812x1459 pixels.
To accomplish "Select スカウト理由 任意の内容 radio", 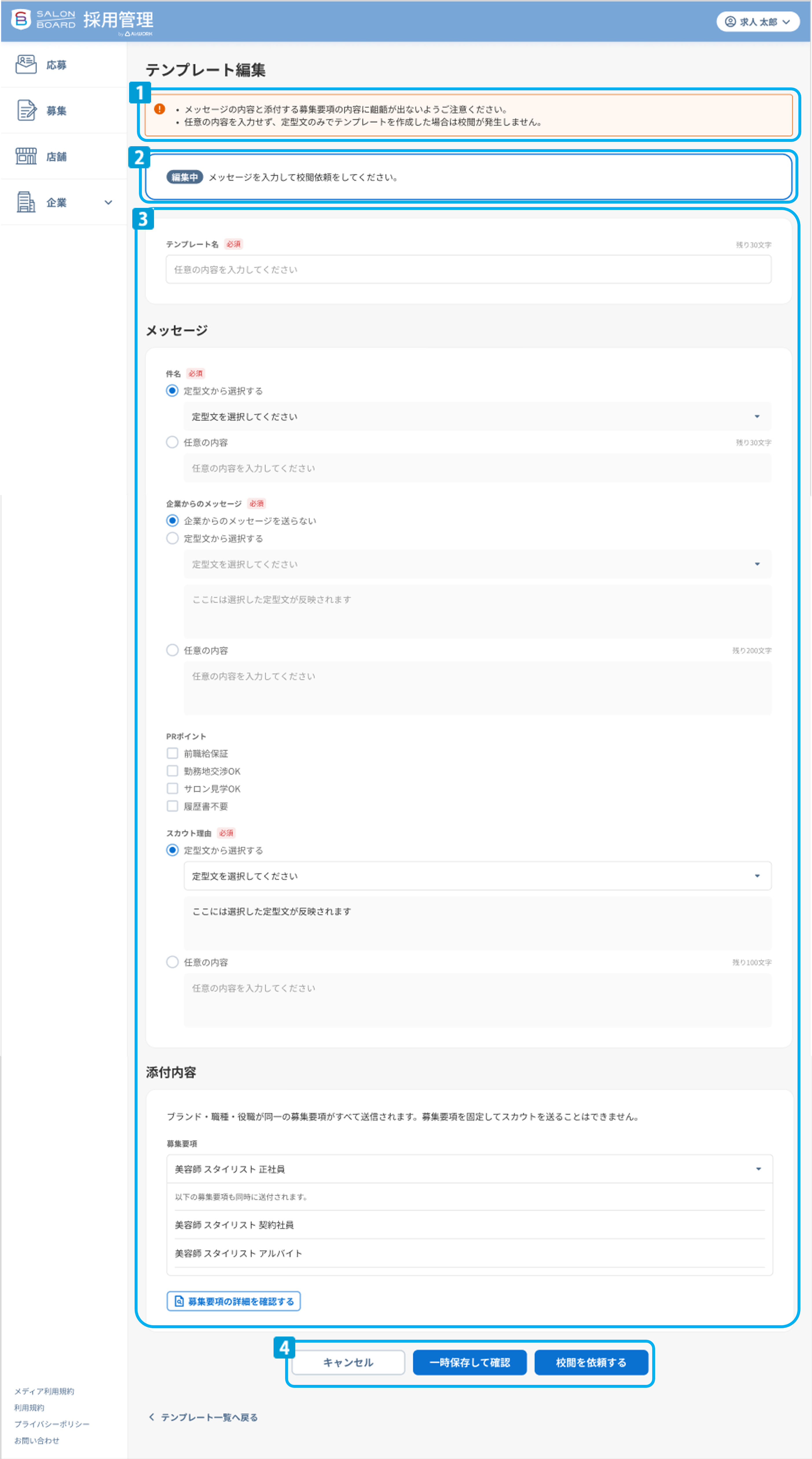I will pos(172,962).
